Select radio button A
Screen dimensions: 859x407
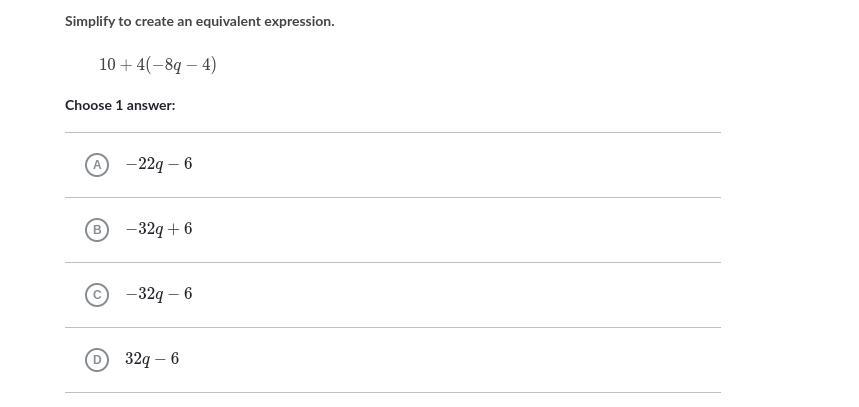[97, 165]
